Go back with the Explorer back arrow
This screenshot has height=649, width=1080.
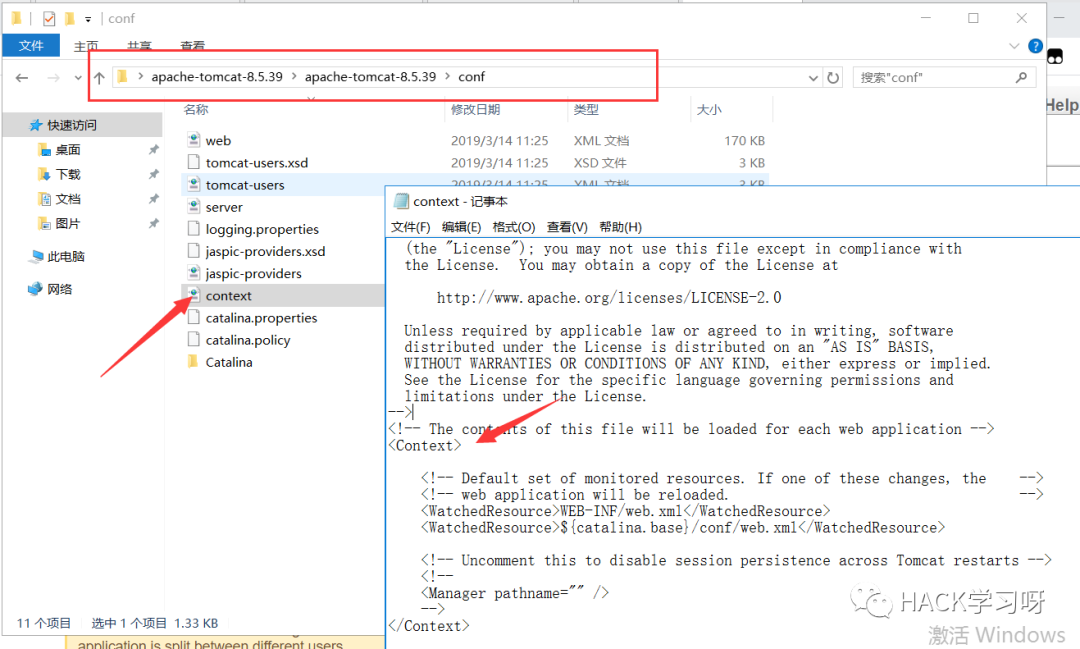click(22, 78)
